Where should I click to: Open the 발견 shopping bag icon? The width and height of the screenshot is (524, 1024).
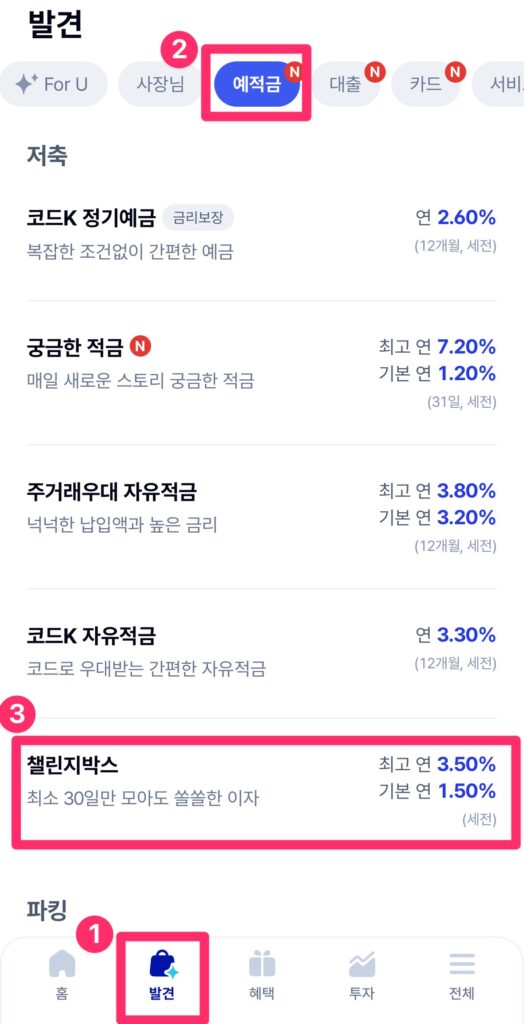(163, 964)
